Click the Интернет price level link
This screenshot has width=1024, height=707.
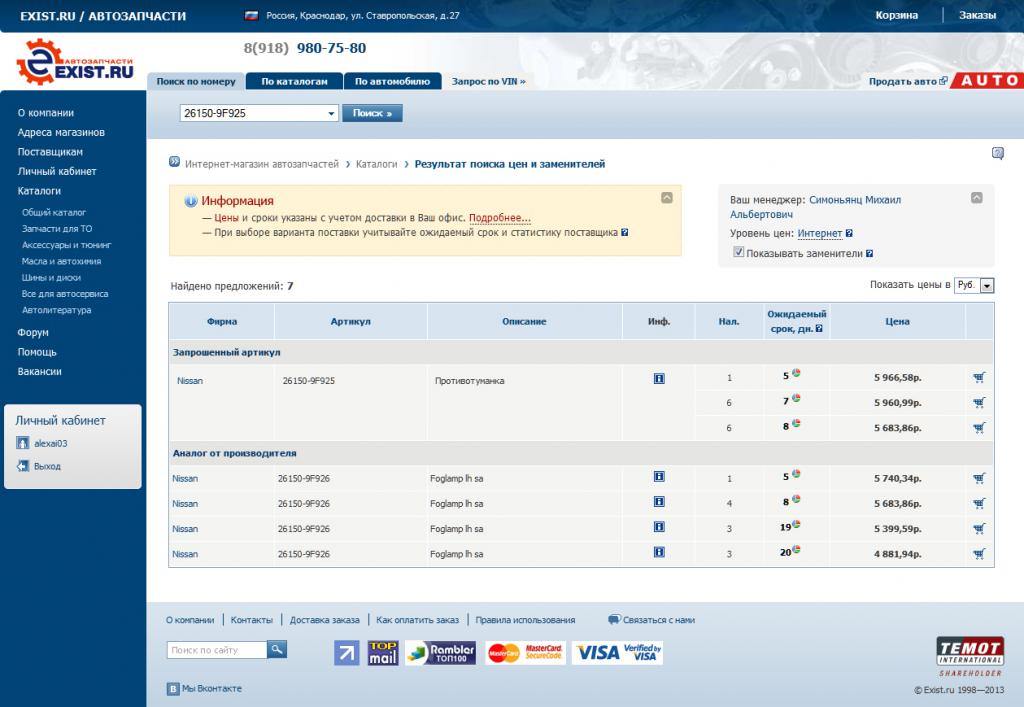click(820, 233)
